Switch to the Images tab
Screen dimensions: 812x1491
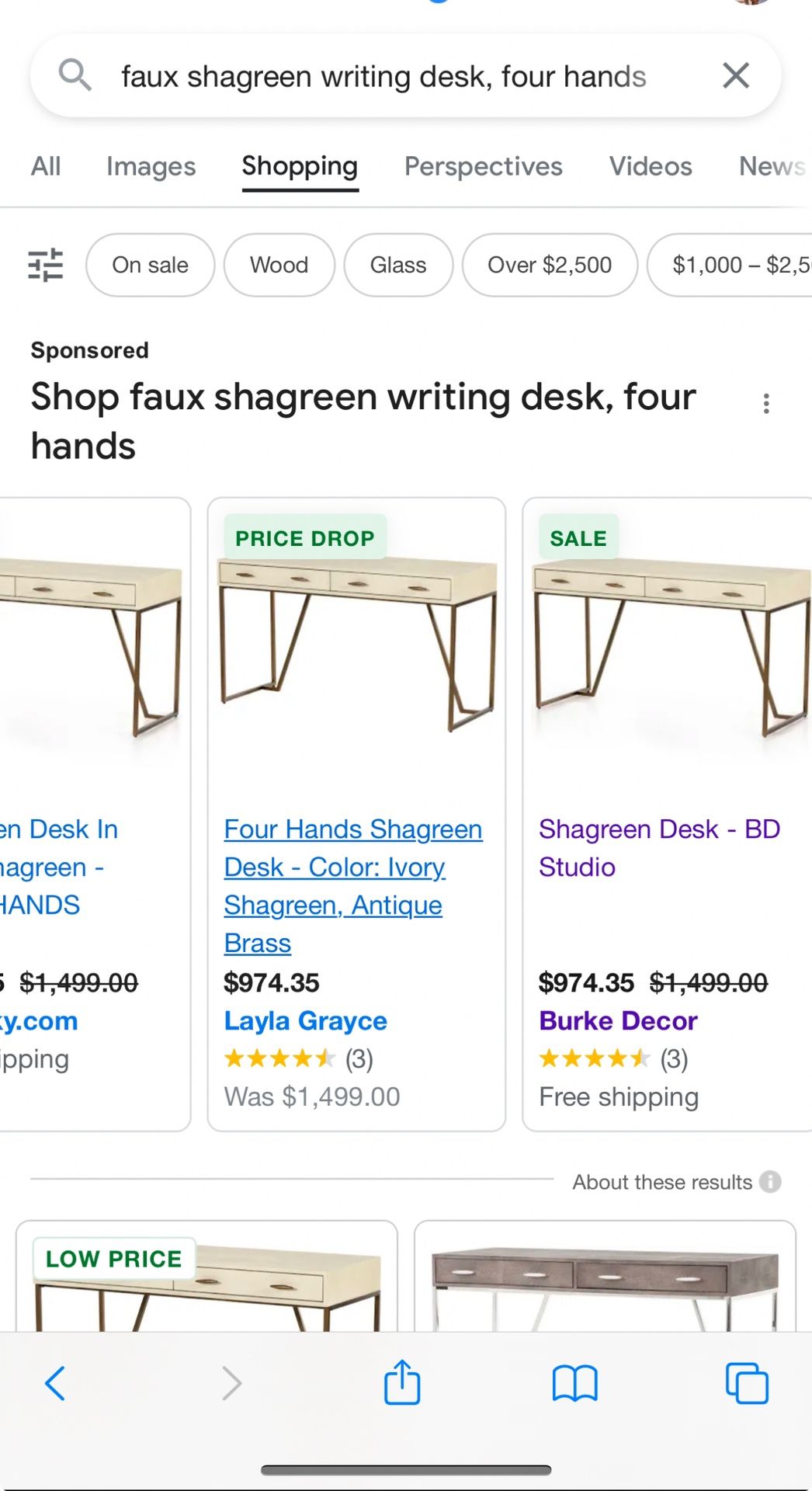point(151,166)
